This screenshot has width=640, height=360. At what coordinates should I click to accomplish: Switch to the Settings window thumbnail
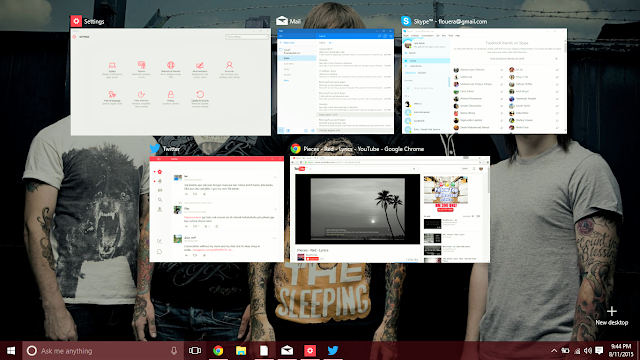click(171, 82)
